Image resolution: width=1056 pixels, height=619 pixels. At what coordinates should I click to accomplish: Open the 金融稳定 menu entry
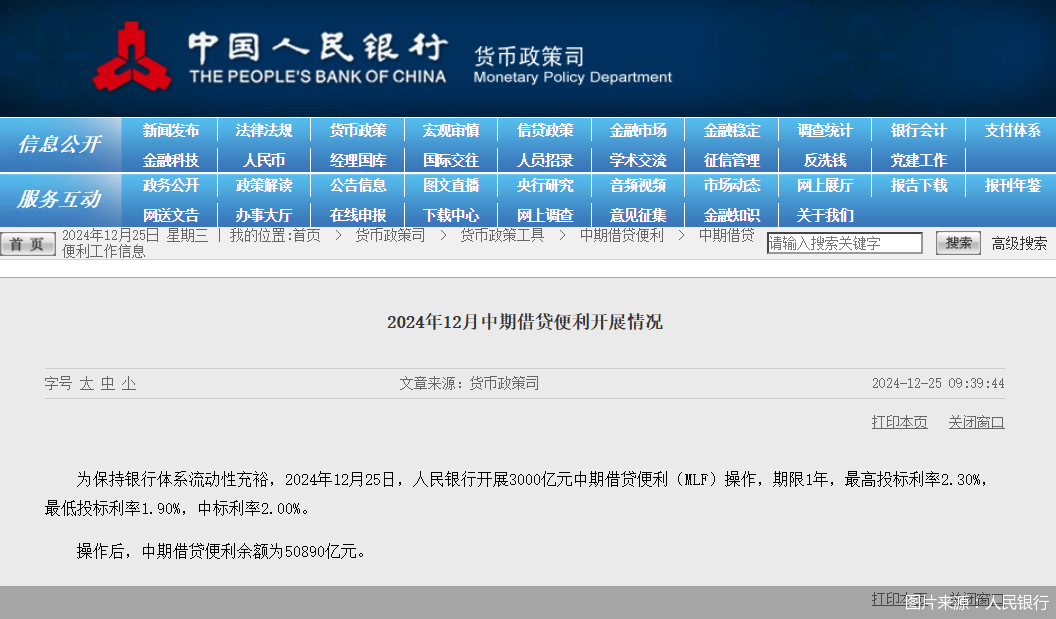[733, 130]
